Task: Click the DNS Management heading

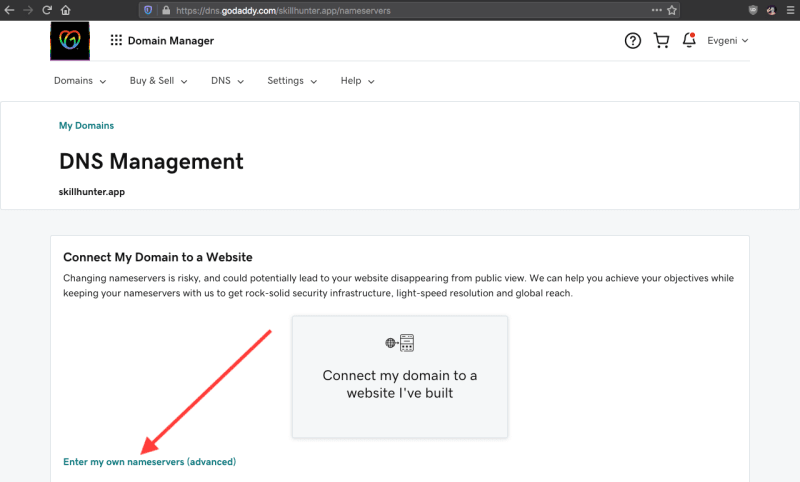Action: point(151,162)
